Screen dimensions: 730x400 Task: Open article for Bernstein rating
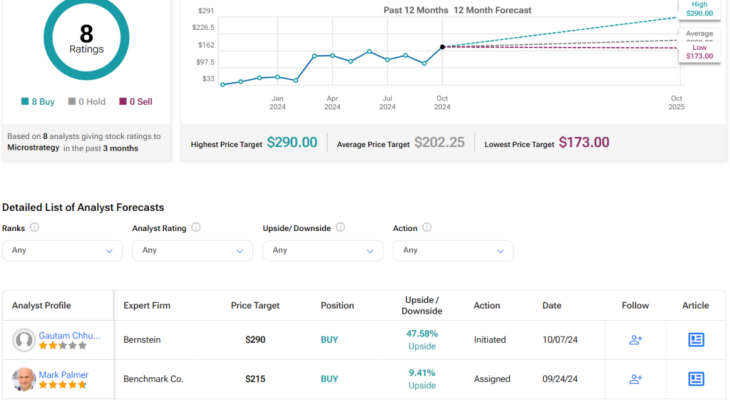click(696, 339)
